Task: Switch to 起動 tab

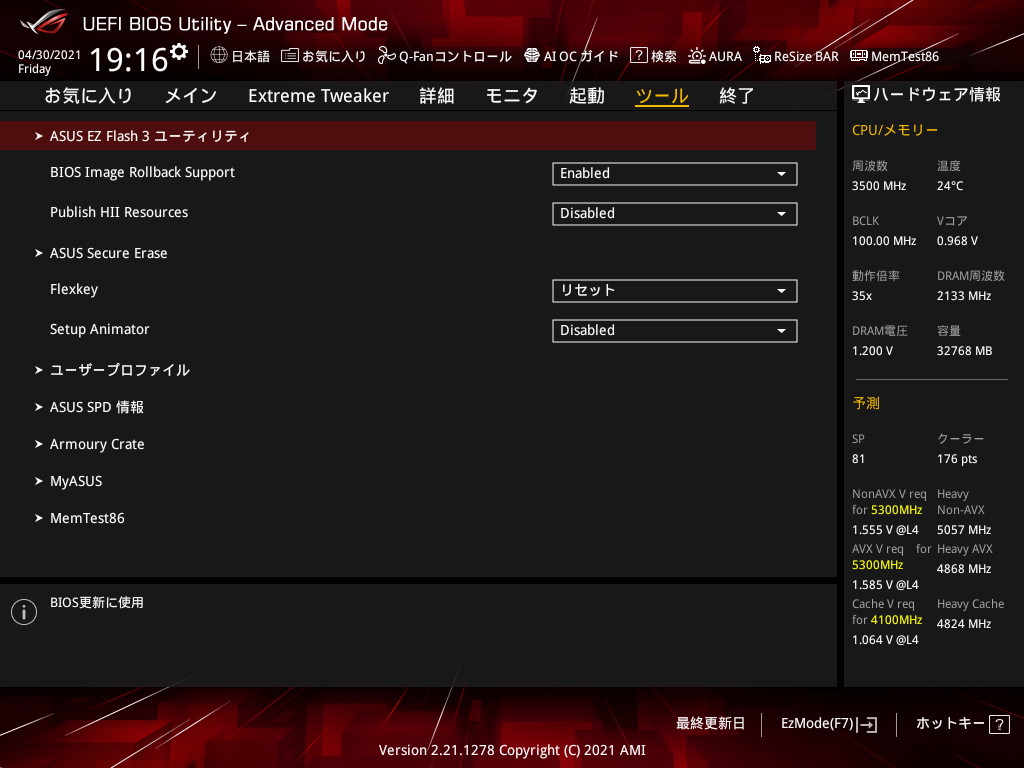Action: pos(586,96)
